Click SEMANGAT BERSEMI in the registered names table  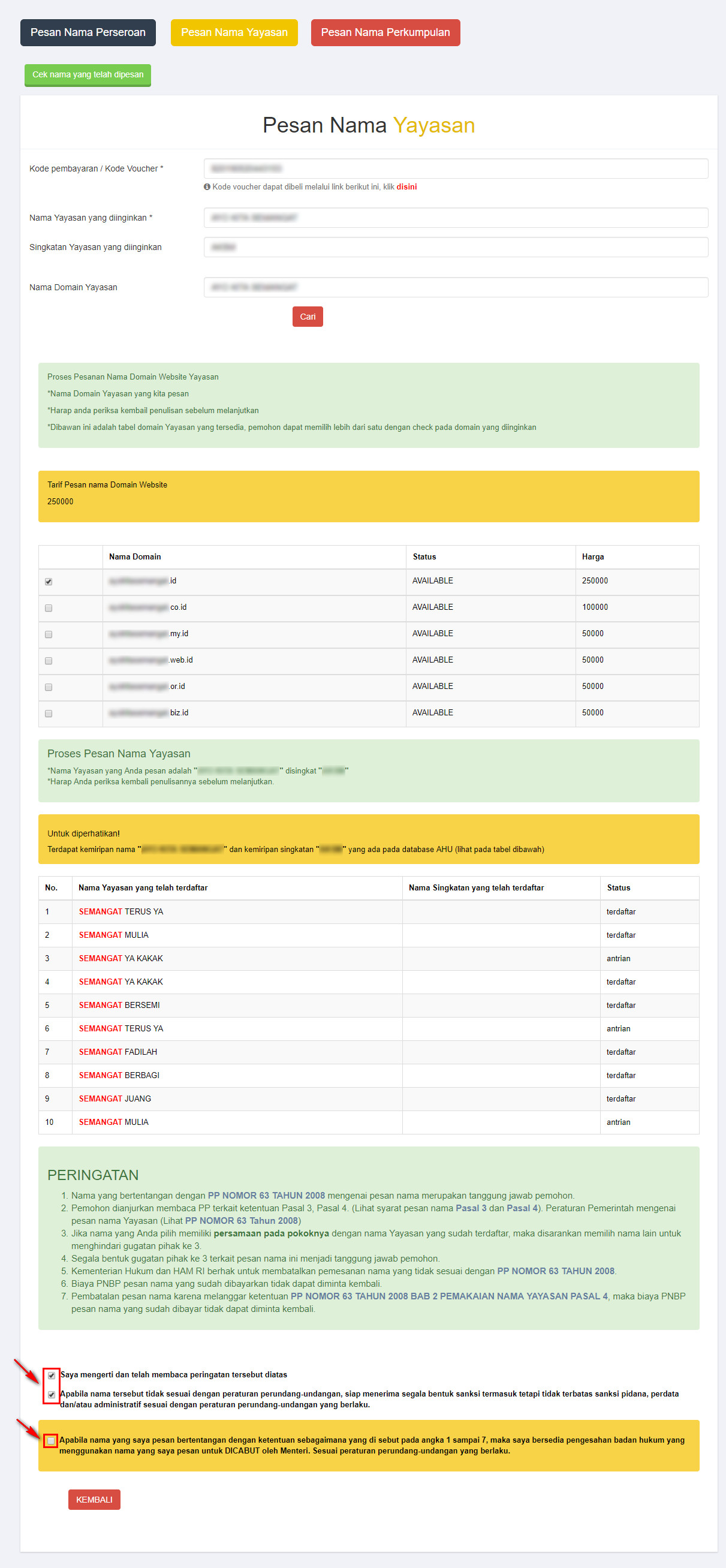point(119,1005)
